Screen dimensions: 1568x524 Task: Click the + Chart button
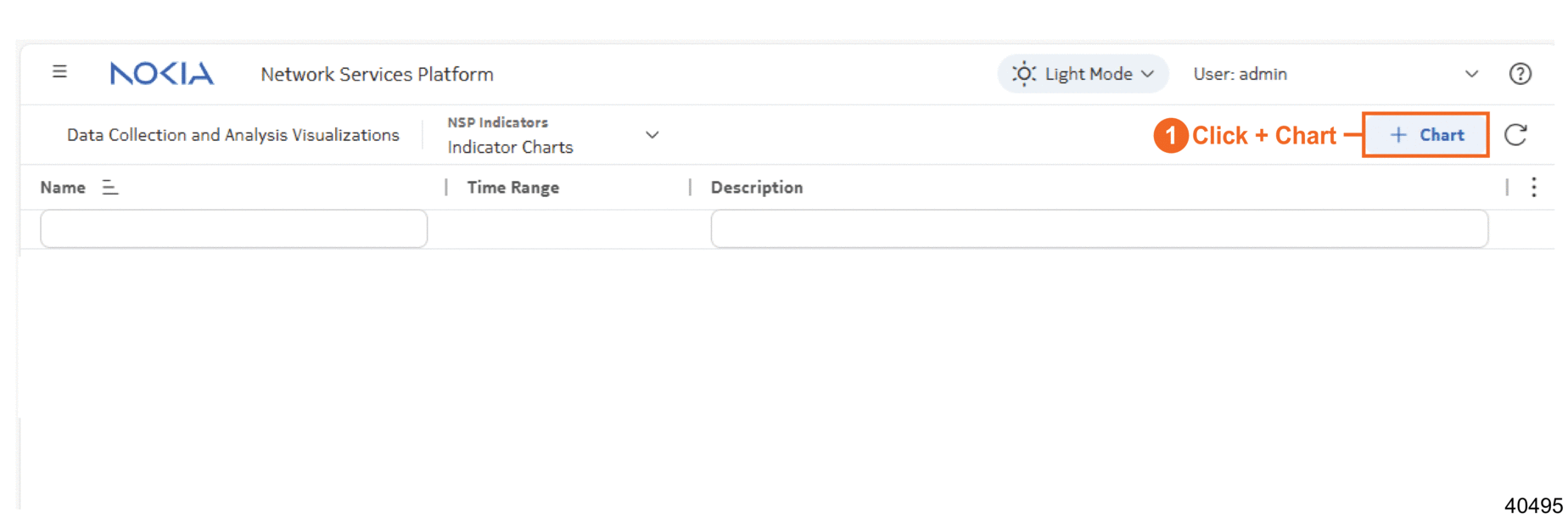1425,135
